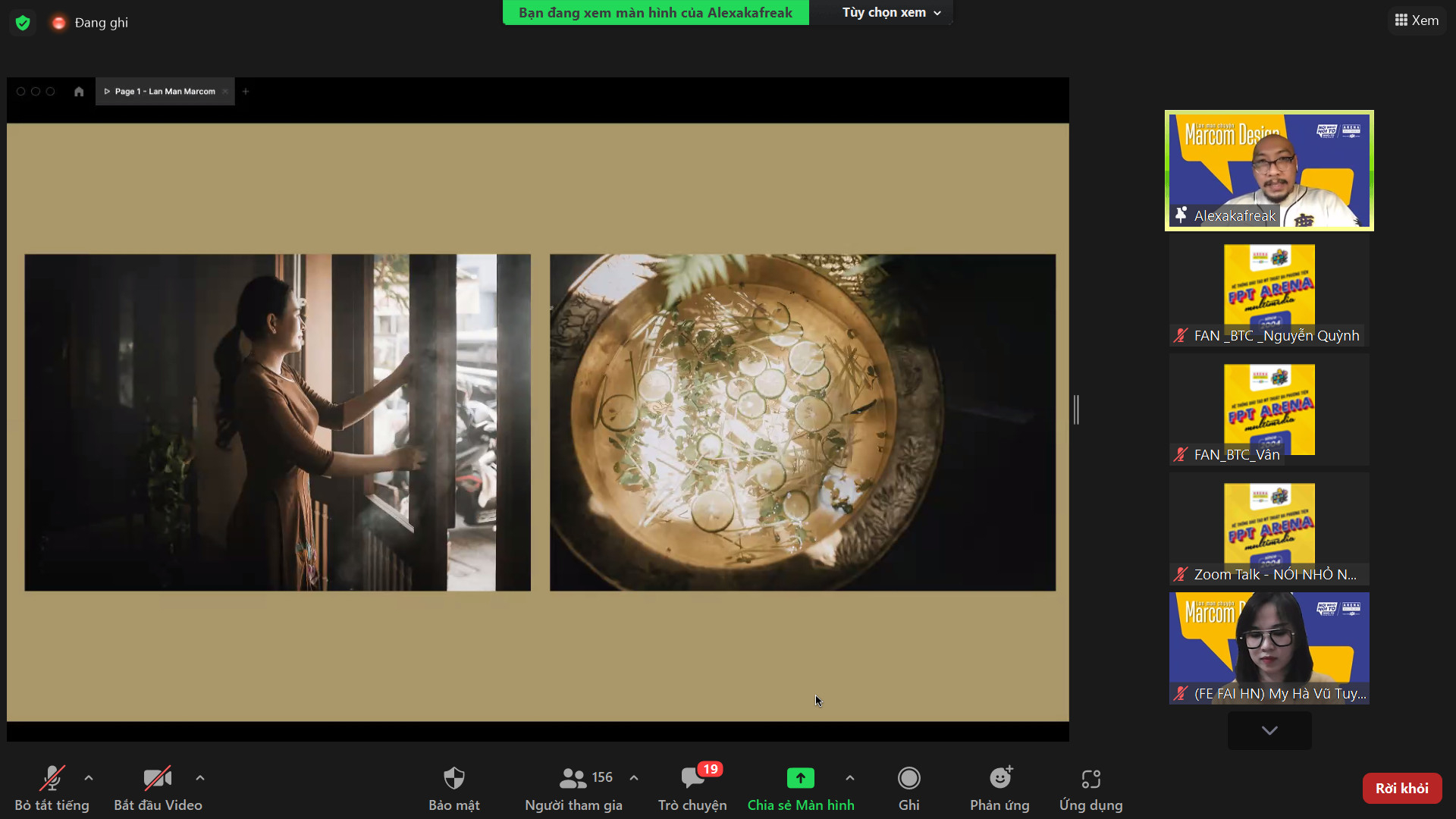Screen dimensions: 1456x819
Task: Click muted mic icon on FAN_BTC_Vân
Action: coord(1181,455)
